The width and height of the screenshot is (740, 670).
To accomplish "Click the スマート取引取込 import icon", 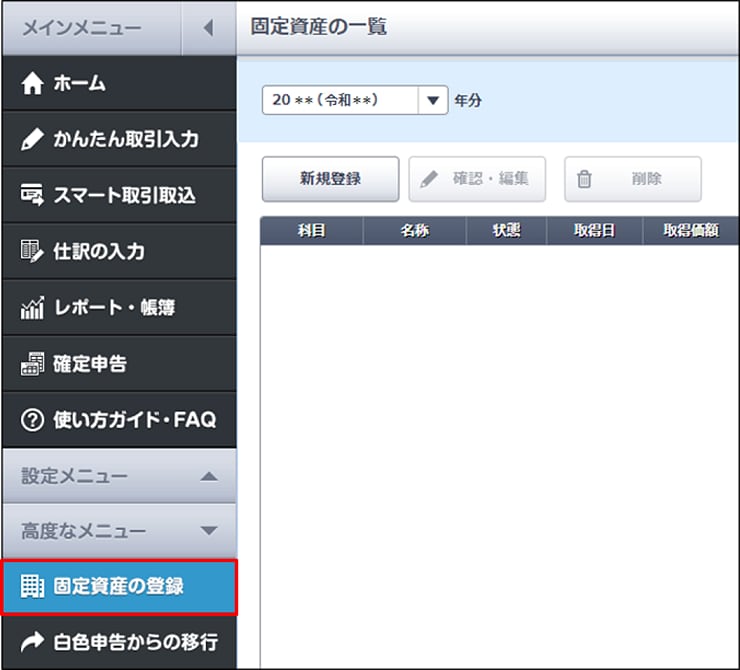I will click(x=32, y=195).
